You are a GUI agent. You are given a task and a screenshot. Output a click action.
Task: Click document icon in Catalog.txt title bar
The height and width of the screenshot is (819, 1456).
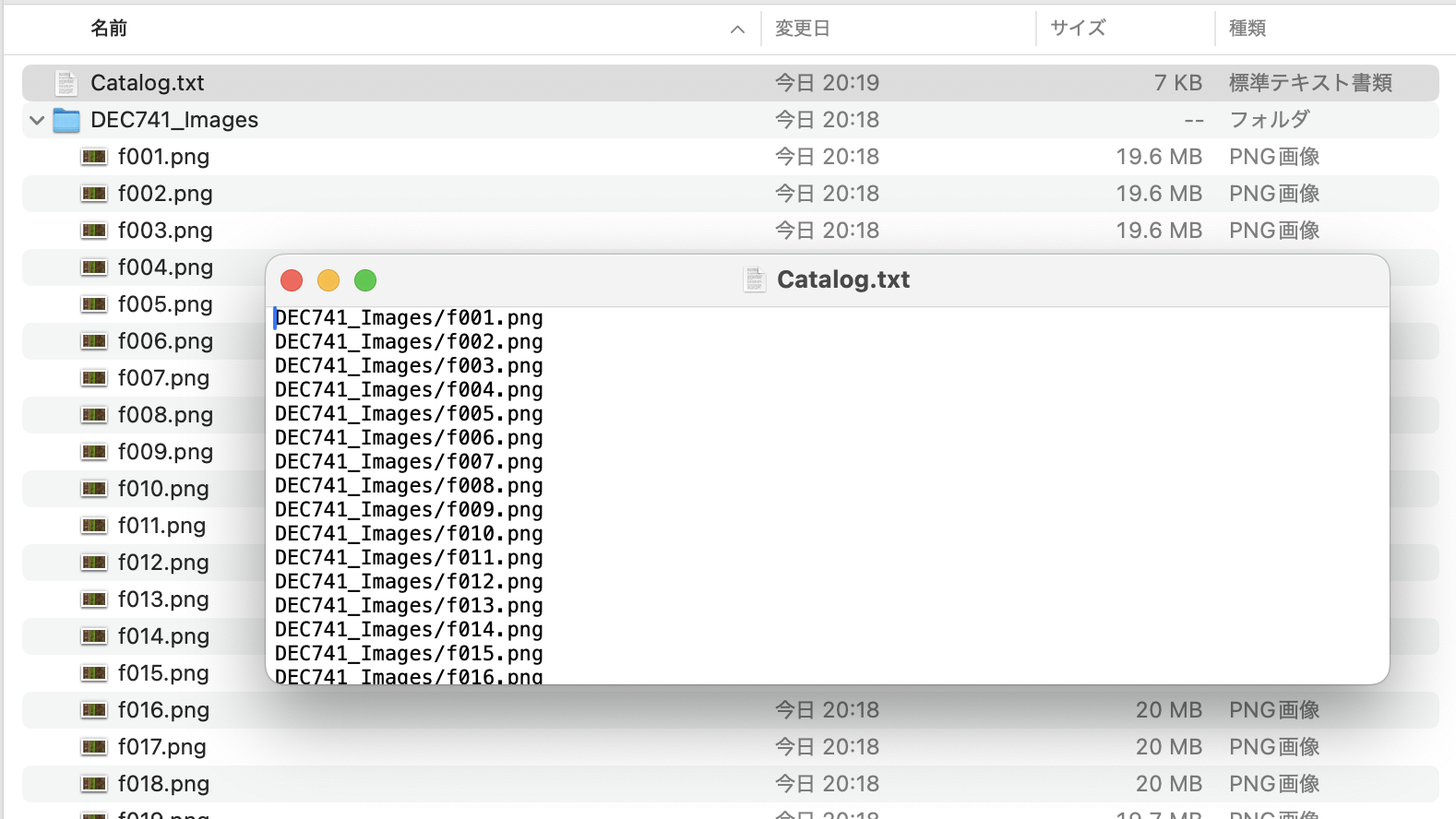coord(755,279)
